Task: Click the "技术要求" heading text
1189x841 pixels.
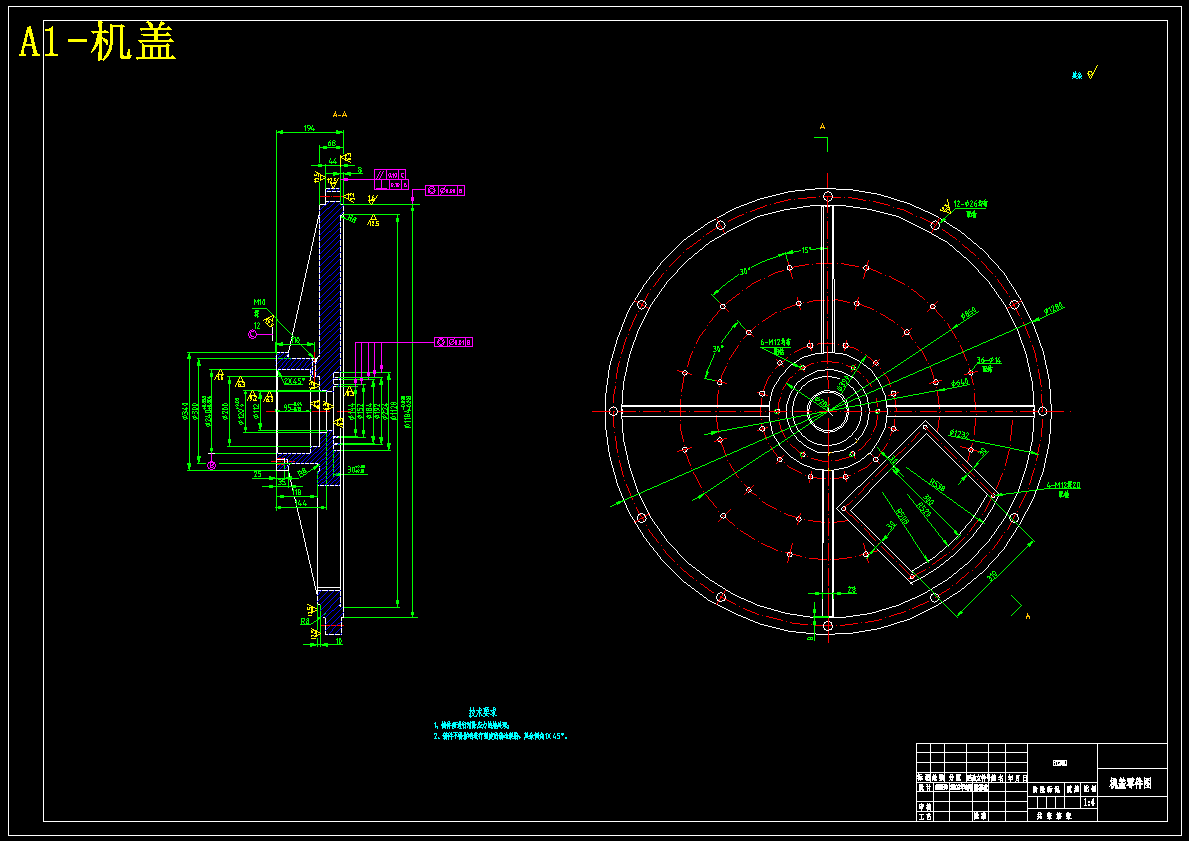Action: 482,712
